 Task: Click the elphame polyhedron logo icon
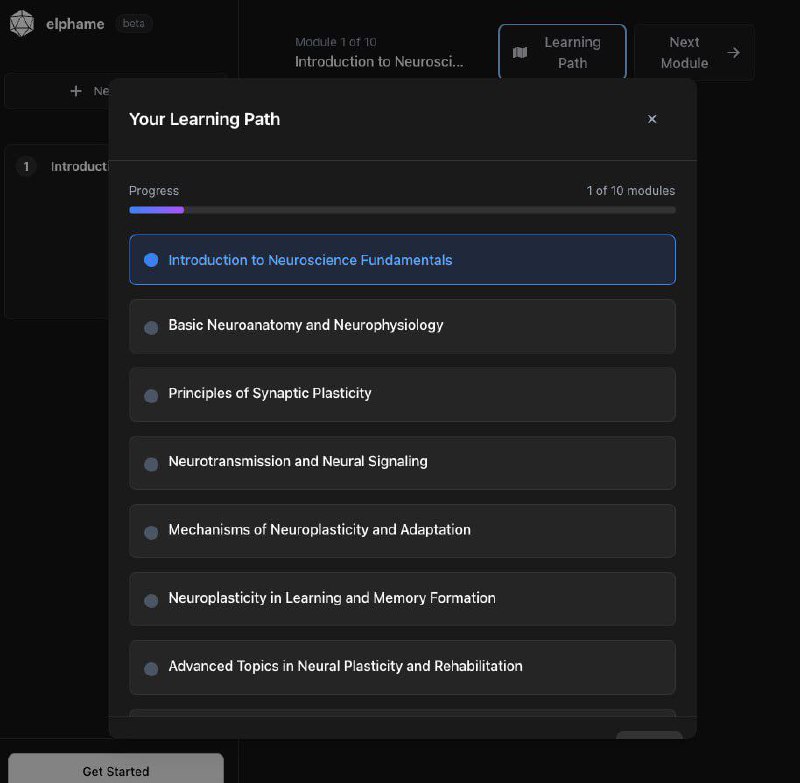pos(21,24)
